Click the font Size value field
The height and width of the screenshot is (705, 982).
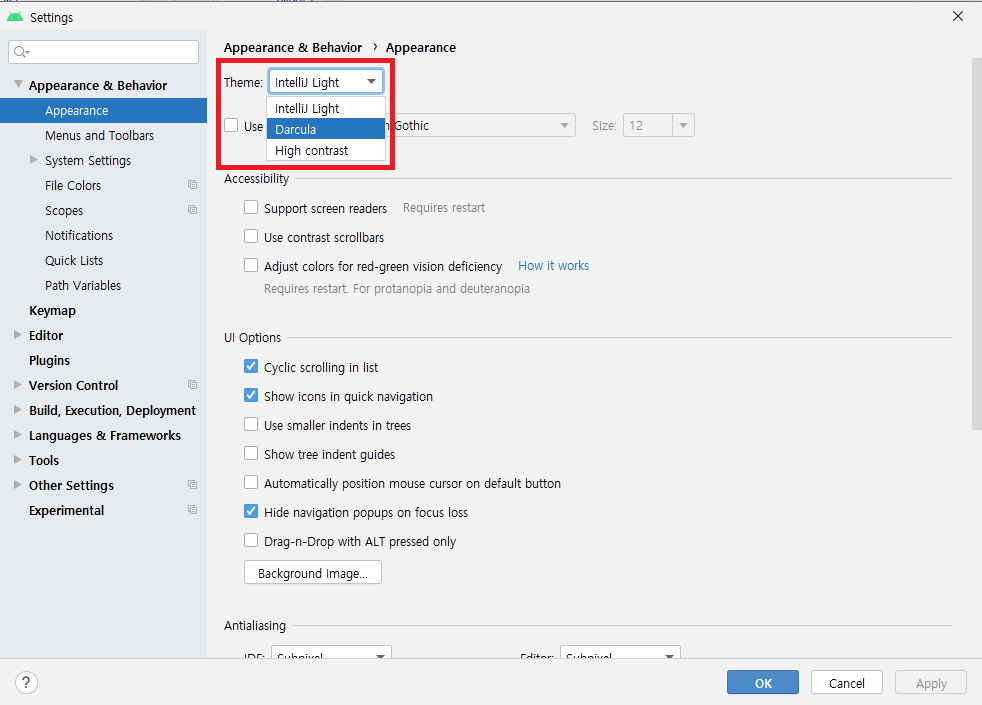point(648,125)
